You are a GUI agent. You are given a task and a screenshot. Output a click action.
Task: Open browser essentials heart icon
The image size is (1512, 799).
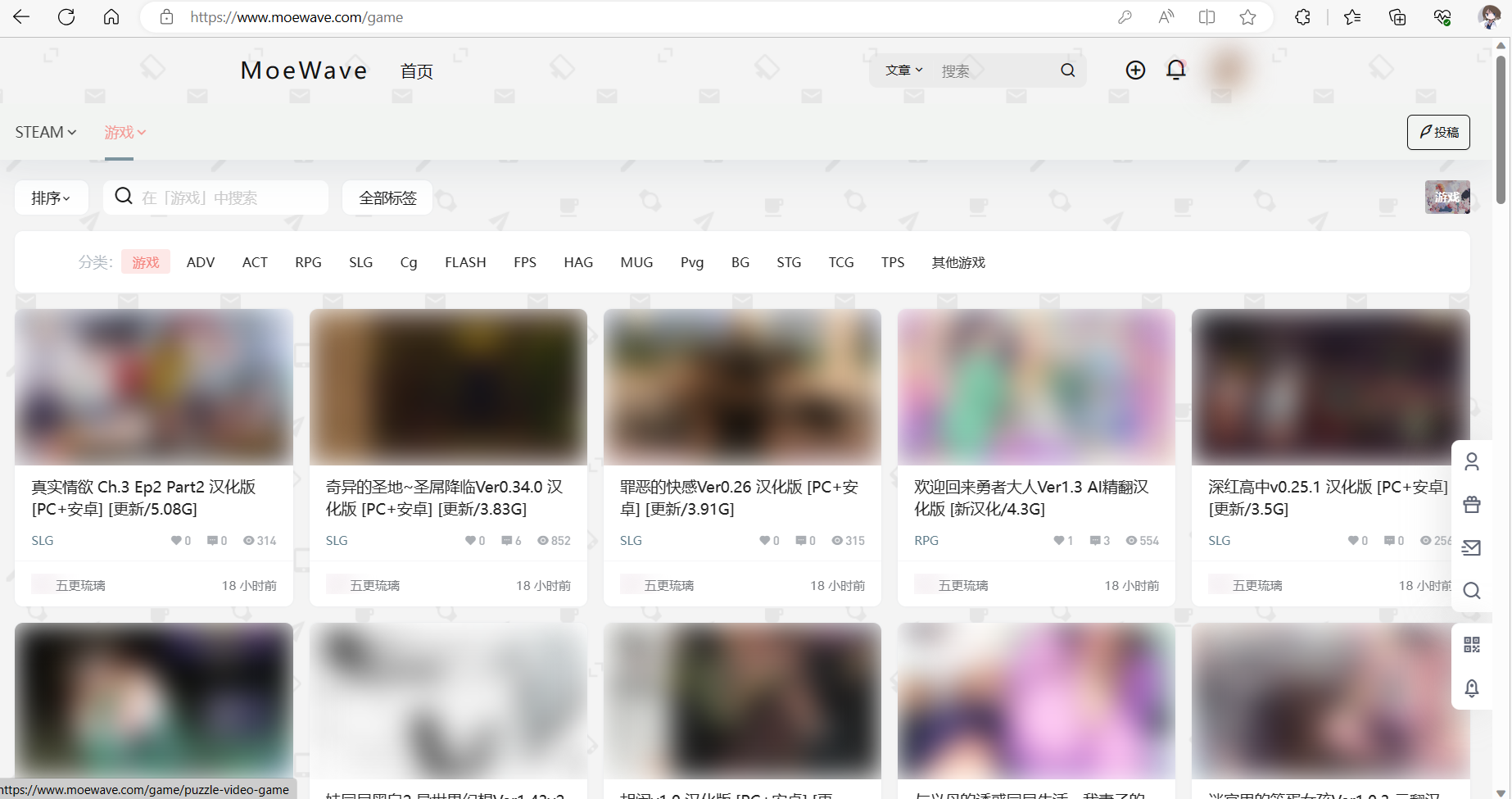[x=1442, y=17]
